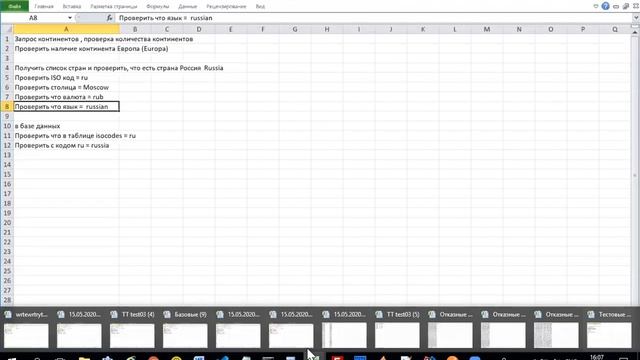Open the Данные ribbon tab
640x360 pixels.
187,7
